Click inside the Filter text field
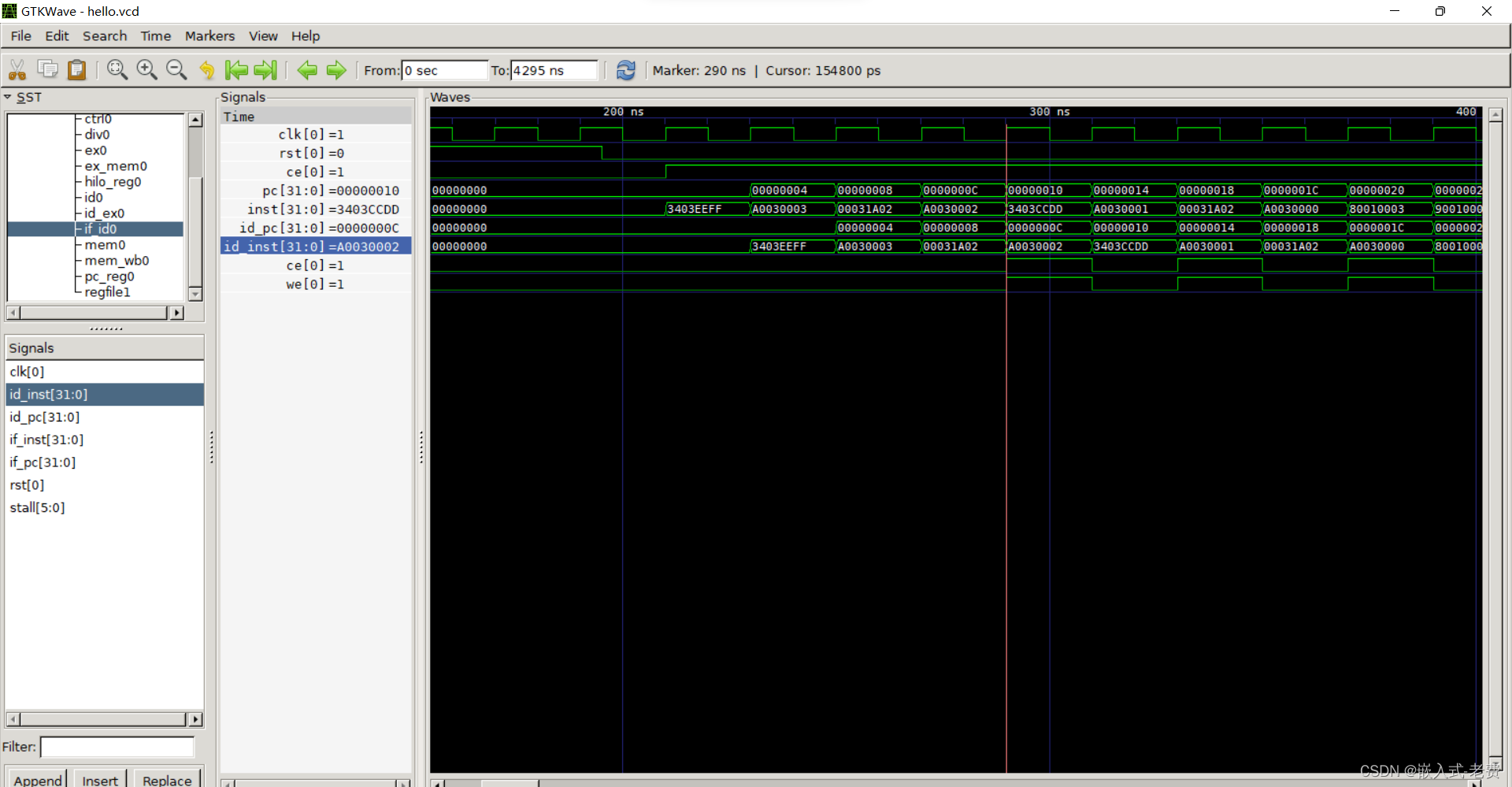 point(117,747)
